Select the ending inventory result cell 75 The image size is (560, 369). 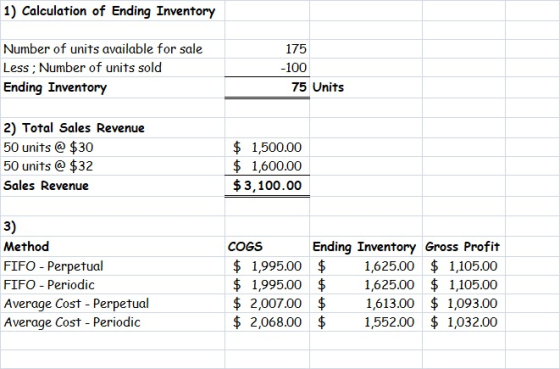(x=267, y=87)
